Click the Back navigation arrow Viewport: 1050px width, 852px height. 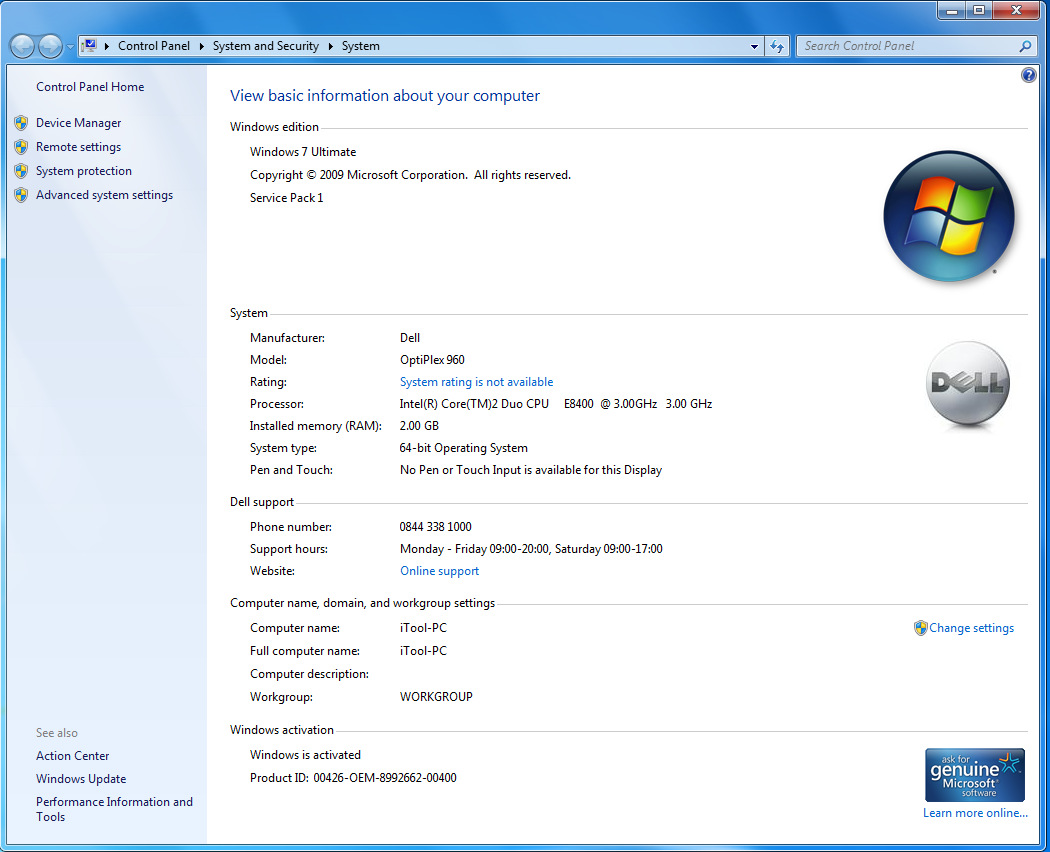tap(22, 46)
